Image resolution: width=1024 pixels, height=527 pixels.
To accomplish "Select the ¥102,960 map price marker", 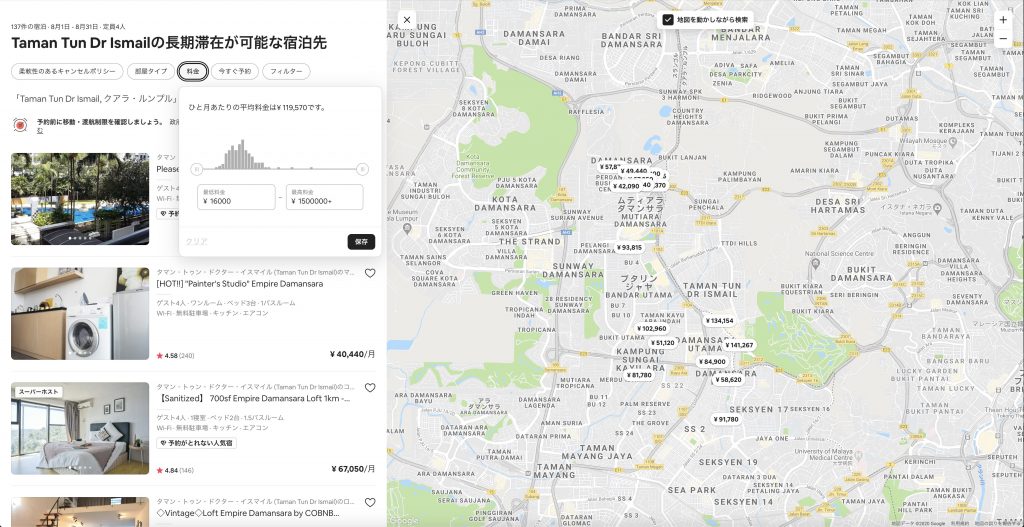I will click(651, 328).
